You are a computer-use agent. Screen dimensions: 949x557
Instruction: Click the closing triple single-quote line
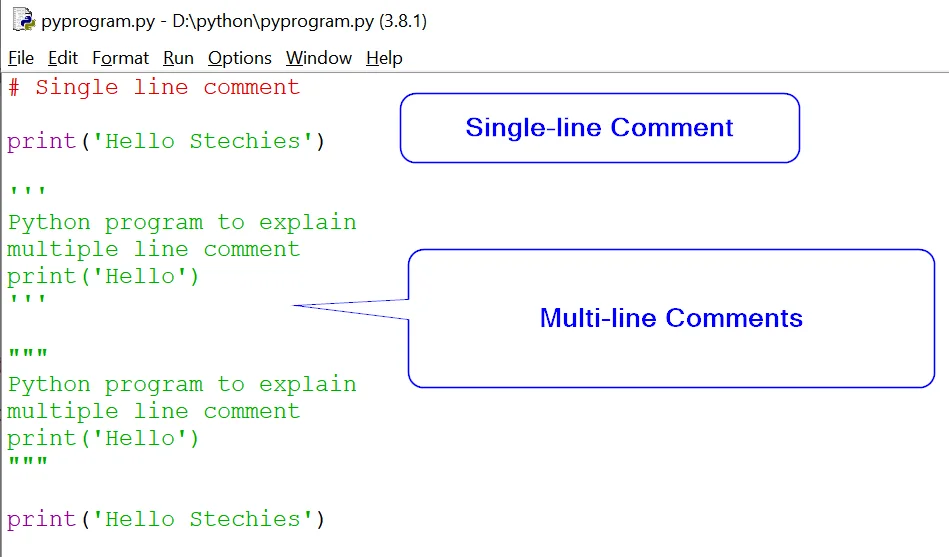point(27,302)
